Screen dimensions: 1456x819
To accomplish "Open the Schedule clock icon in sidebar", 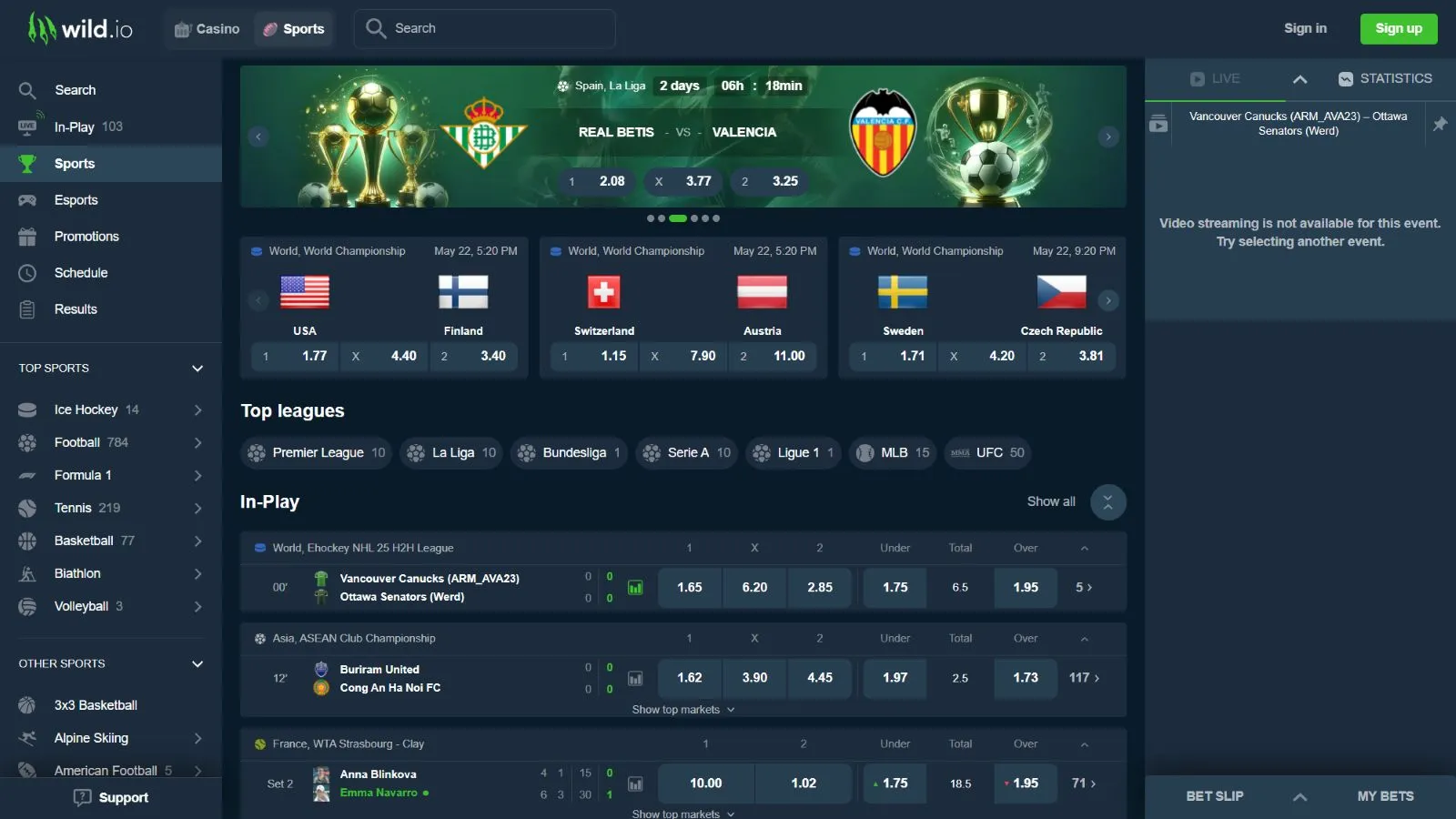I will tap(27, 273).
